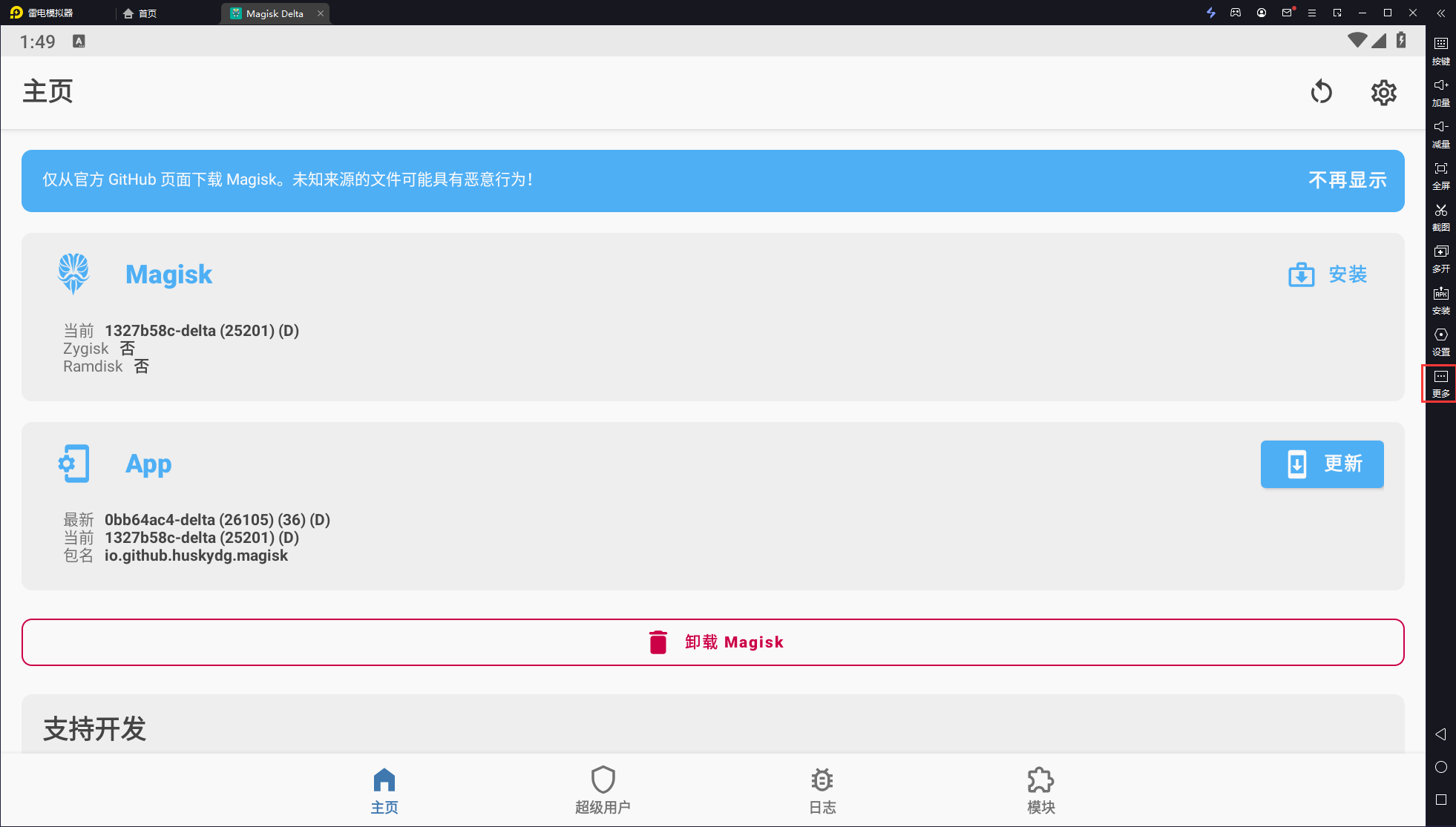Switch to the 主页 home tab
Image resolution: width=1456 pixels, height=827 pixels.
point(384,791)
